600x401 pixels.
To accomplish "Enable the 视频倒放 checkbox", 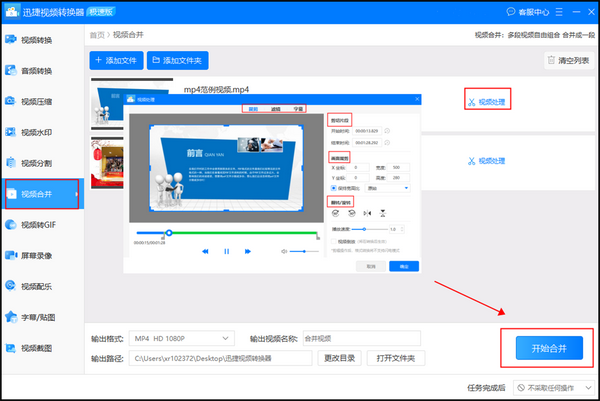I will point(333,241).
